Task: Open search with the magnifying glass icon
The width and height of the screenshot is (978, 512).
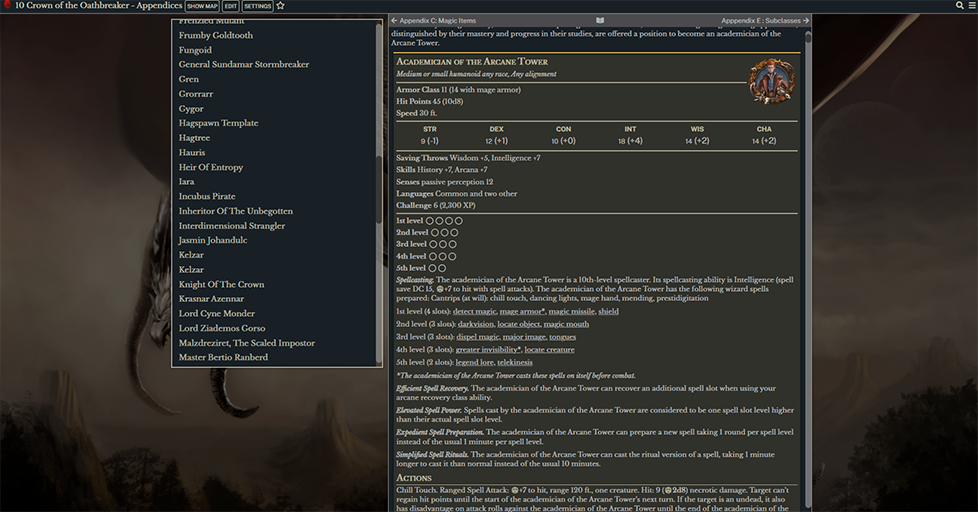Action: (958, 6)
